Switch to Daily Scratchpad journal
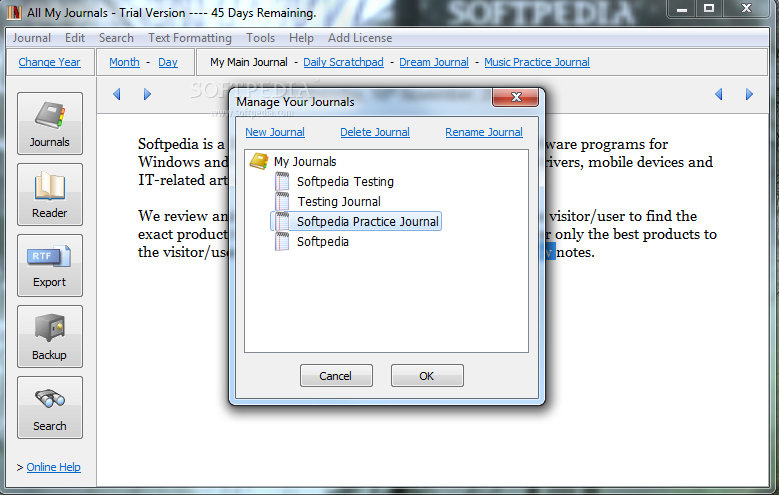Screen dimensions: 779x495 [343, 62]
